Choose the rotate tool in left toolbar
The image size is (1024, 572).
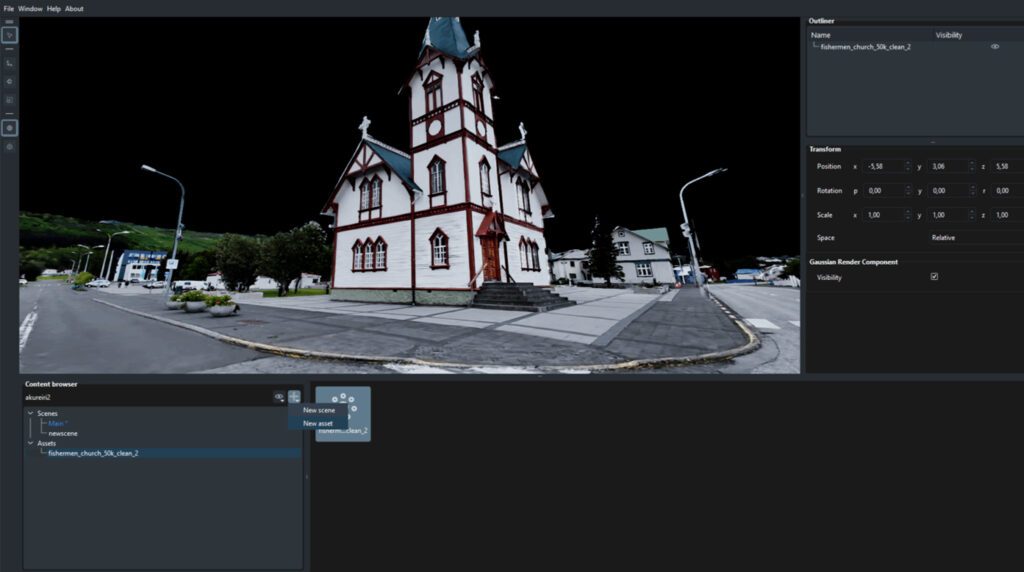(9, 81)
